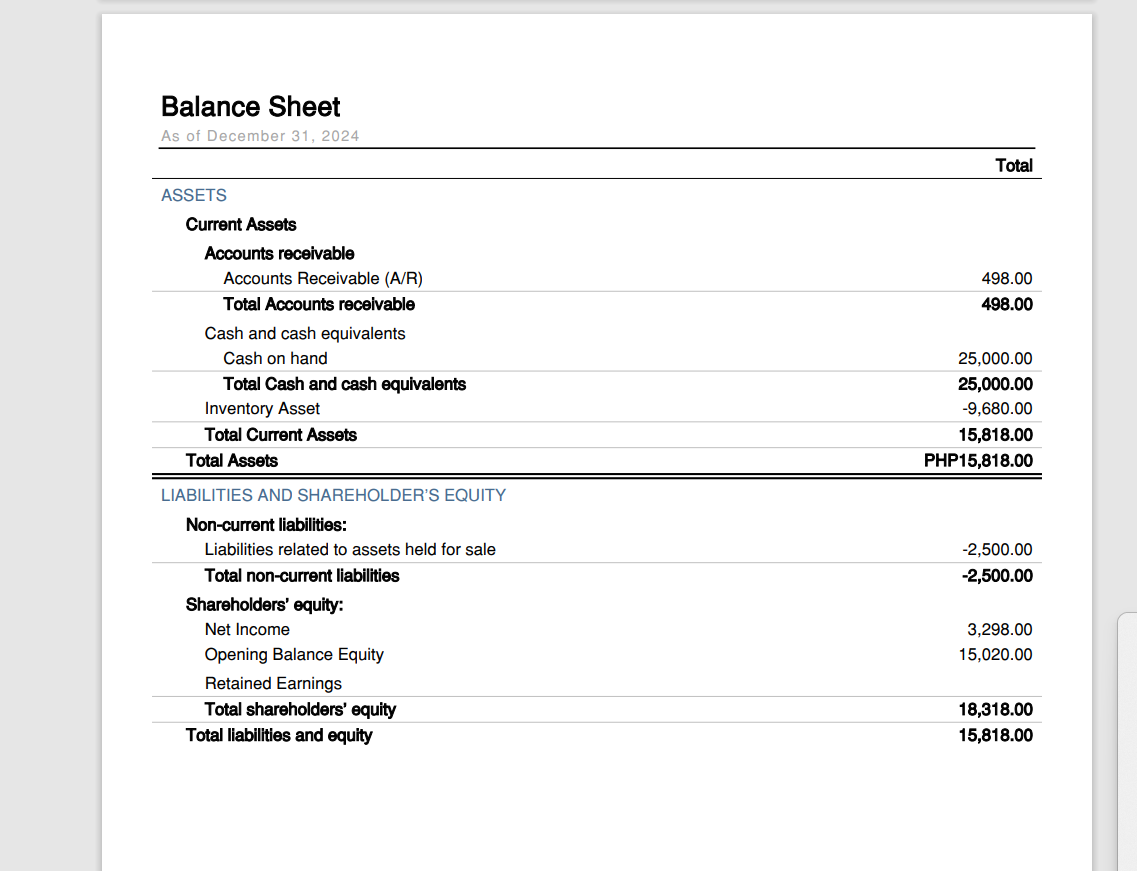The width and height of the screenshot is (1137, 871).
Task: Select the Liabilities and Shareholder's Equity heading
Action: 333,496
